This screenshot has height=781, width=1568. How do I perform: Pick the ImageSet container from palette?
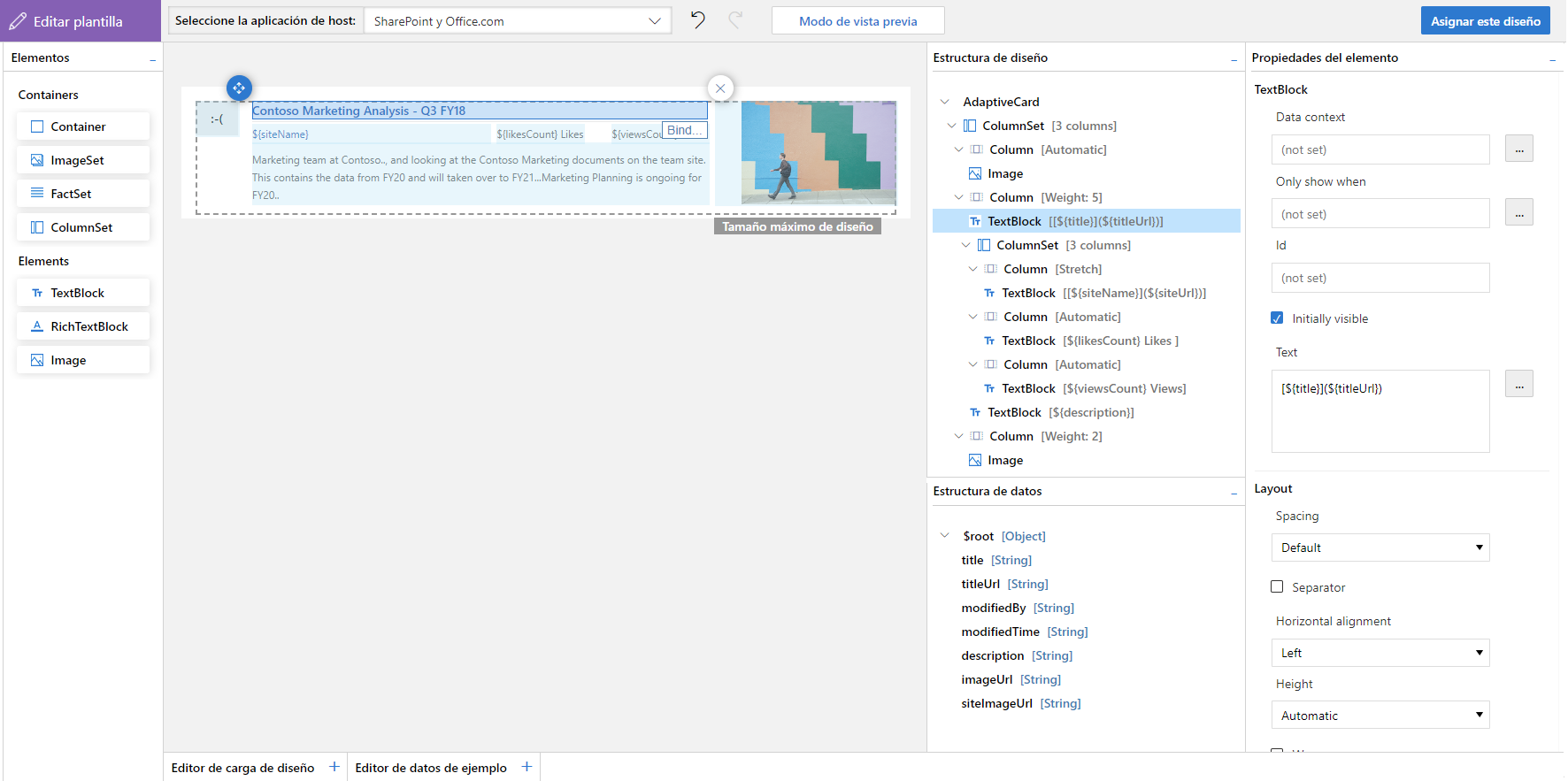[83, 160]
